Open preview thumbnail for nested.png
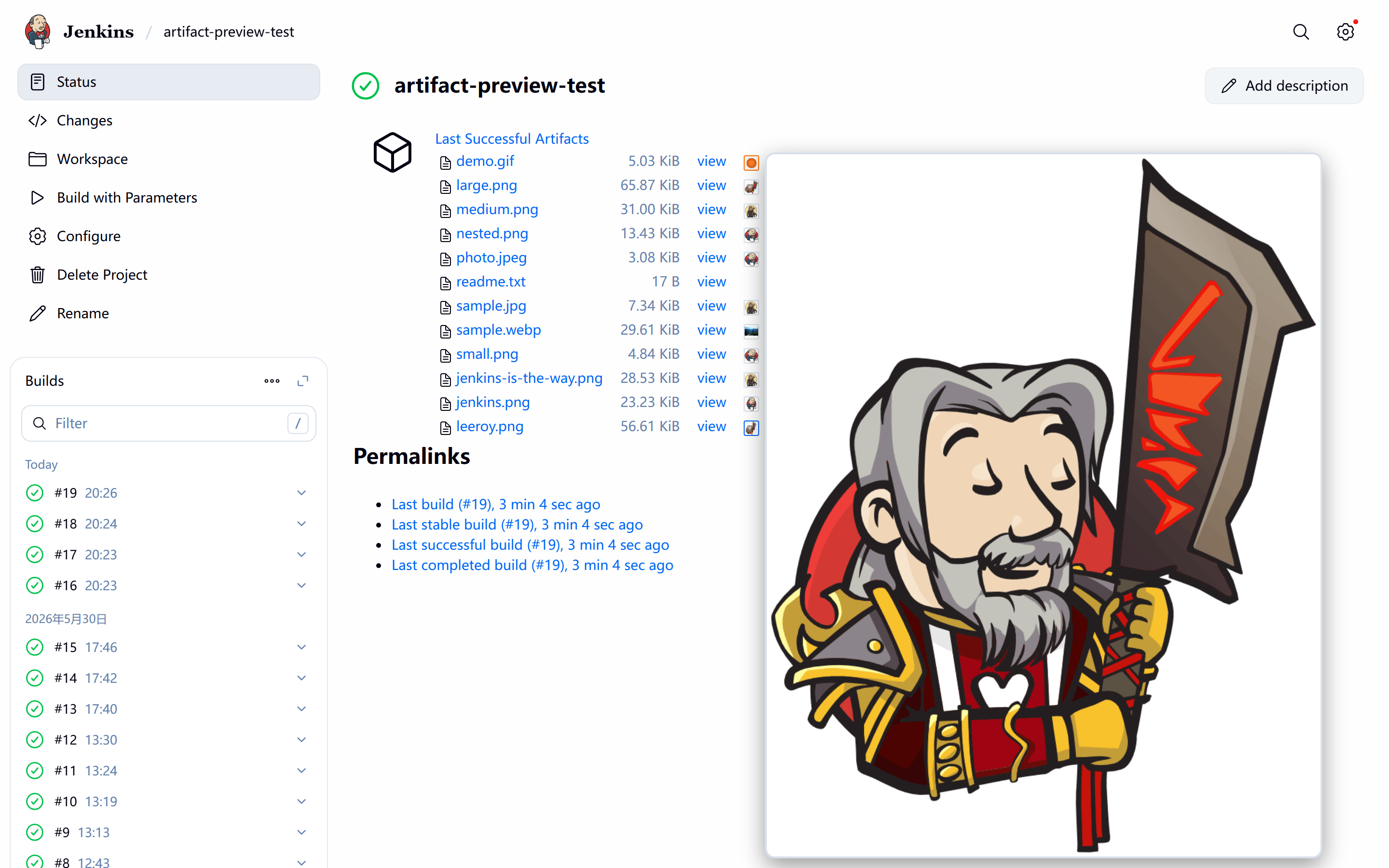The width and height of the screenshot is (1389, 868). pos(751,235)
